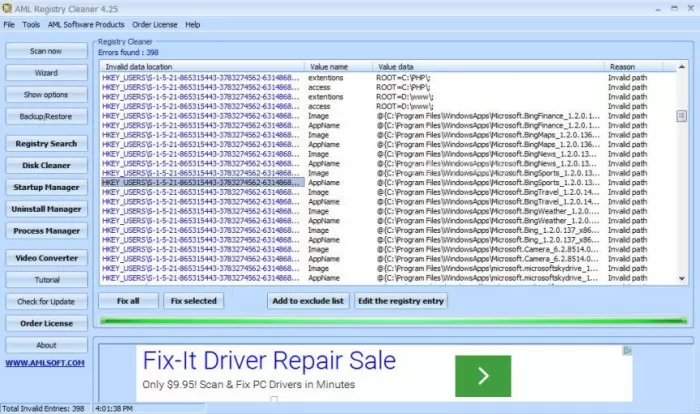Click the Fix selected button

(x=193, y=301)
